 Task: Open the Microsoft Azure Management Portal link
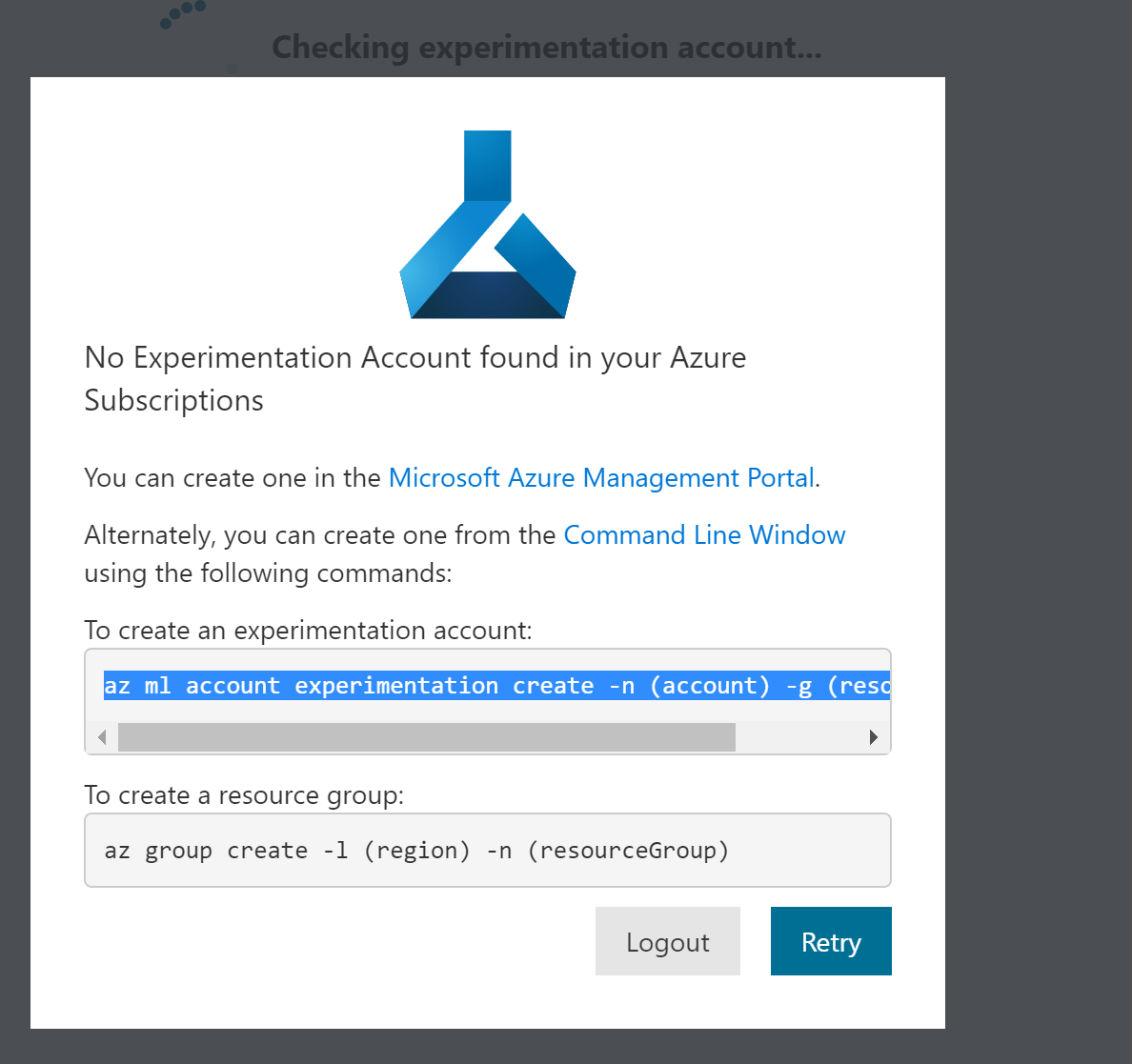tap(600, 477)
